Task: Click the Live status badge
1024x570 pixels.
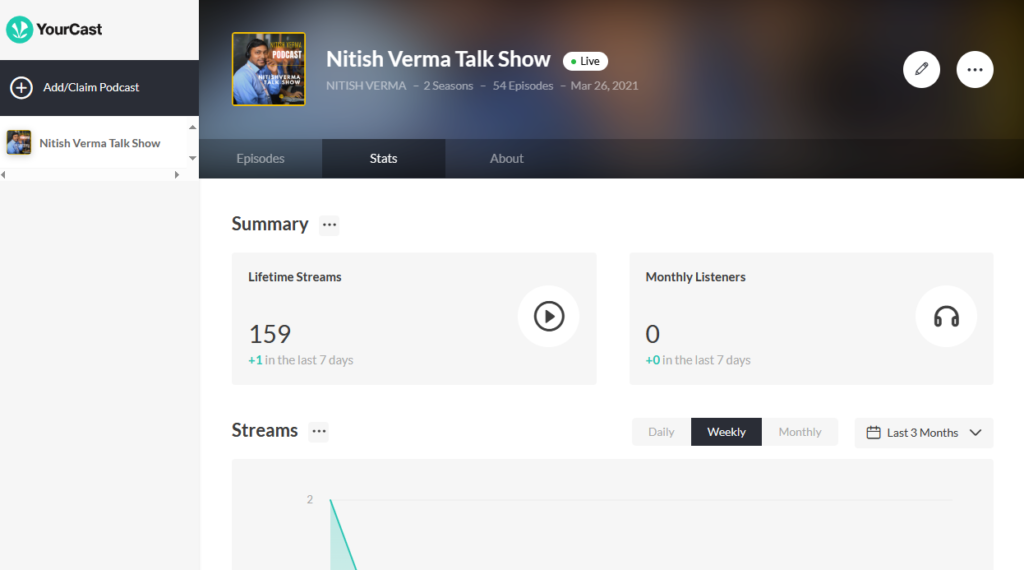Action: (x=585, y=61)
